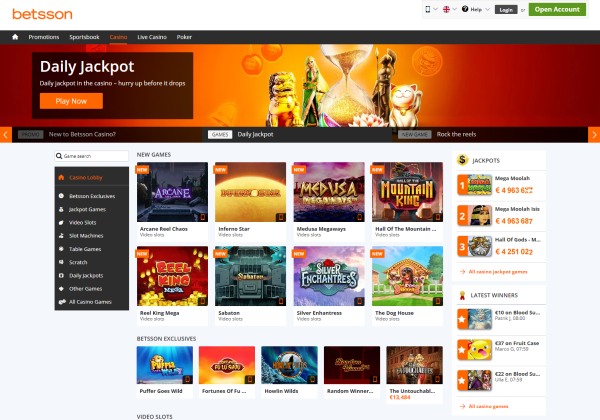The height and width of the screenshot is (420, 600).
Task: Expand the Help dropdown menu
Action: coord(476,9)
